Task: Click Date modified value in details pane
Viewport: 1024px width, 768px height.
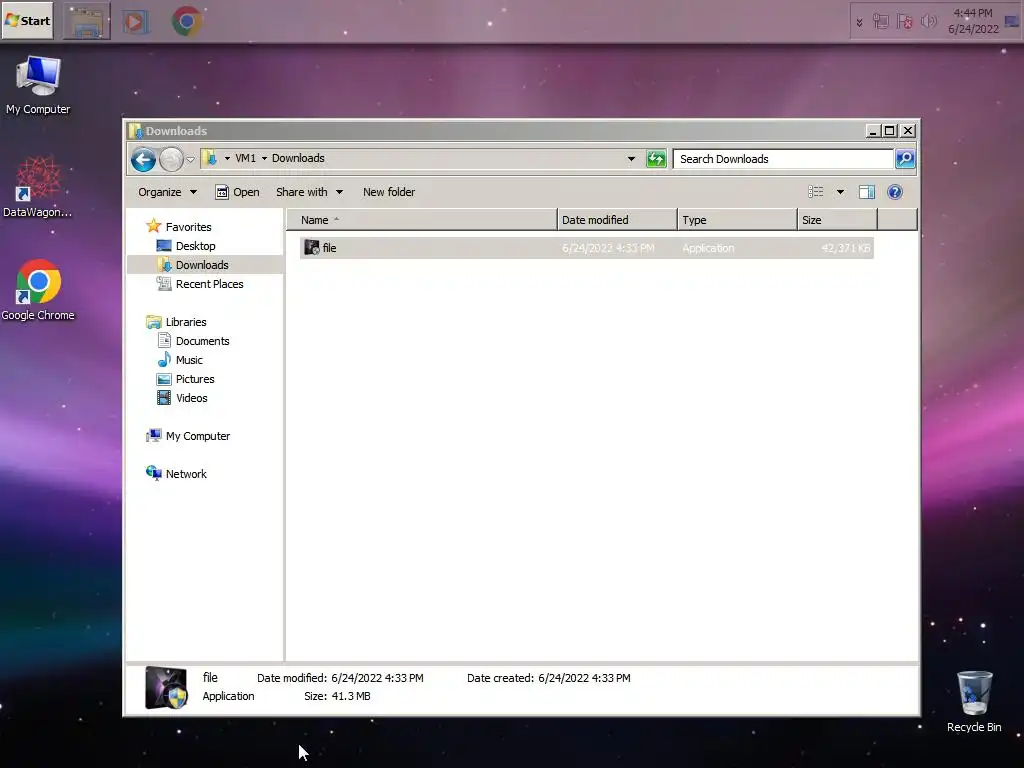Action: pyautogui.click(x=377, y=678)
